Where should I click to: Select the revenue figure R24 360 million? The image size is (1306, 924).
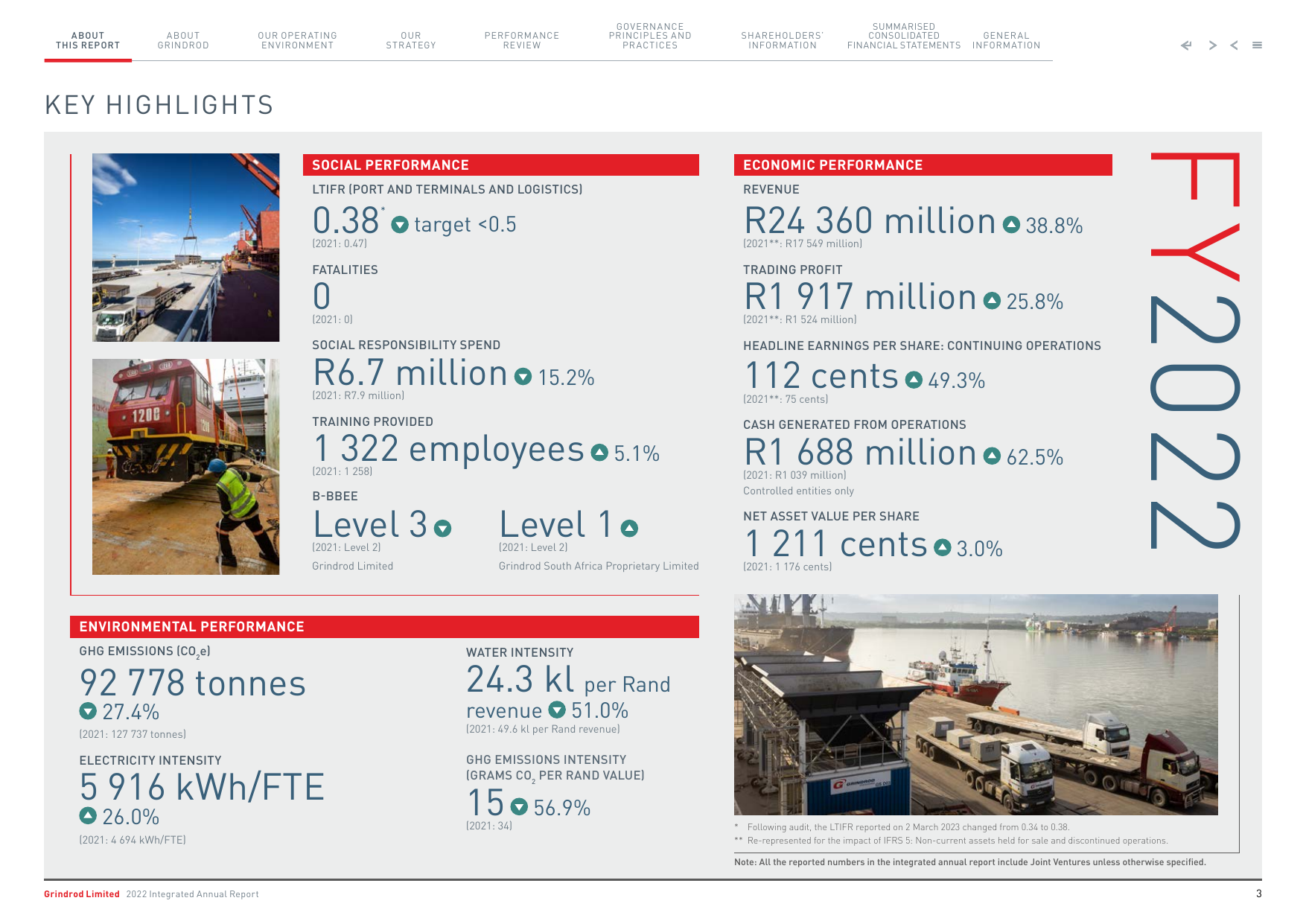tap(870, 221)
